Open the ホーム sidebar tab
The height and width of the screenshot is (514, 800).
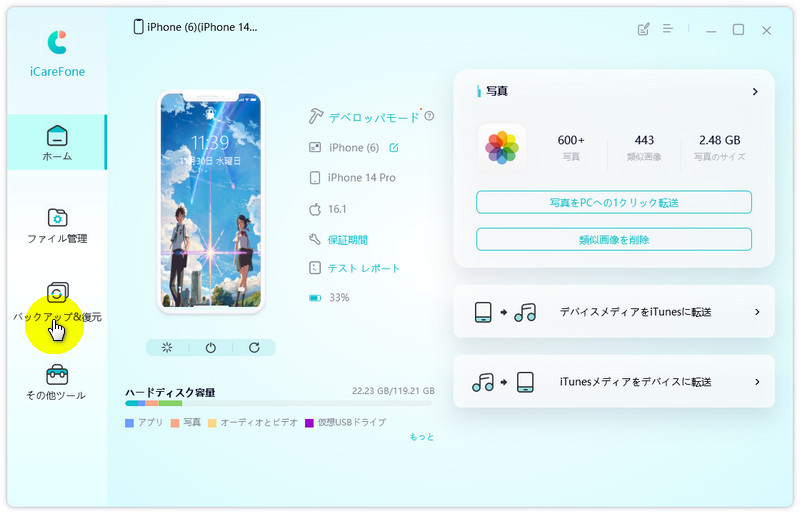[57, 142]
